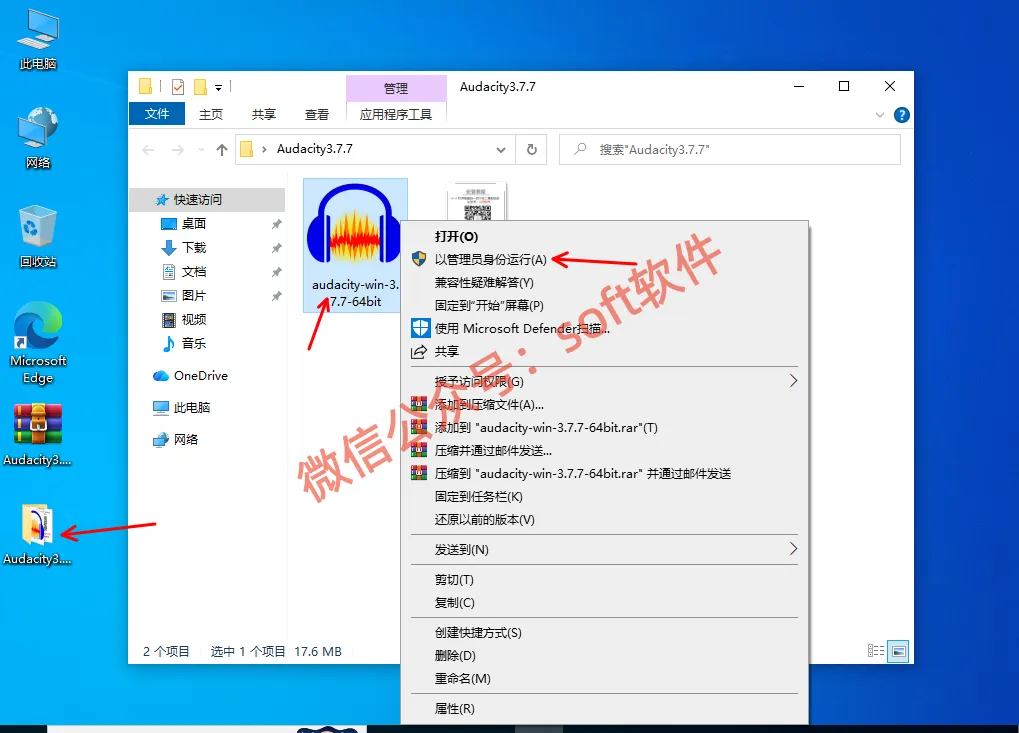Select the Audacity3 folder icon on desktop
The width and height of the screenshot is (1019, 733).
click(38, 533)
